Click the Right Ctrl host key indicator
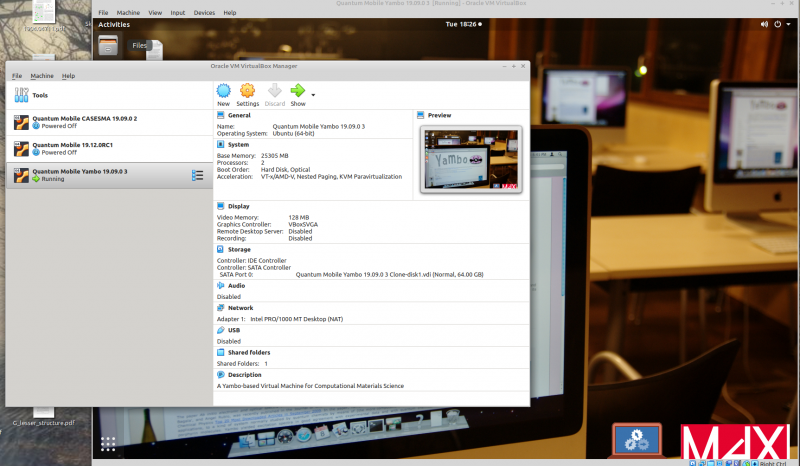Screen dimensions: 800x466 coord(772,463)
